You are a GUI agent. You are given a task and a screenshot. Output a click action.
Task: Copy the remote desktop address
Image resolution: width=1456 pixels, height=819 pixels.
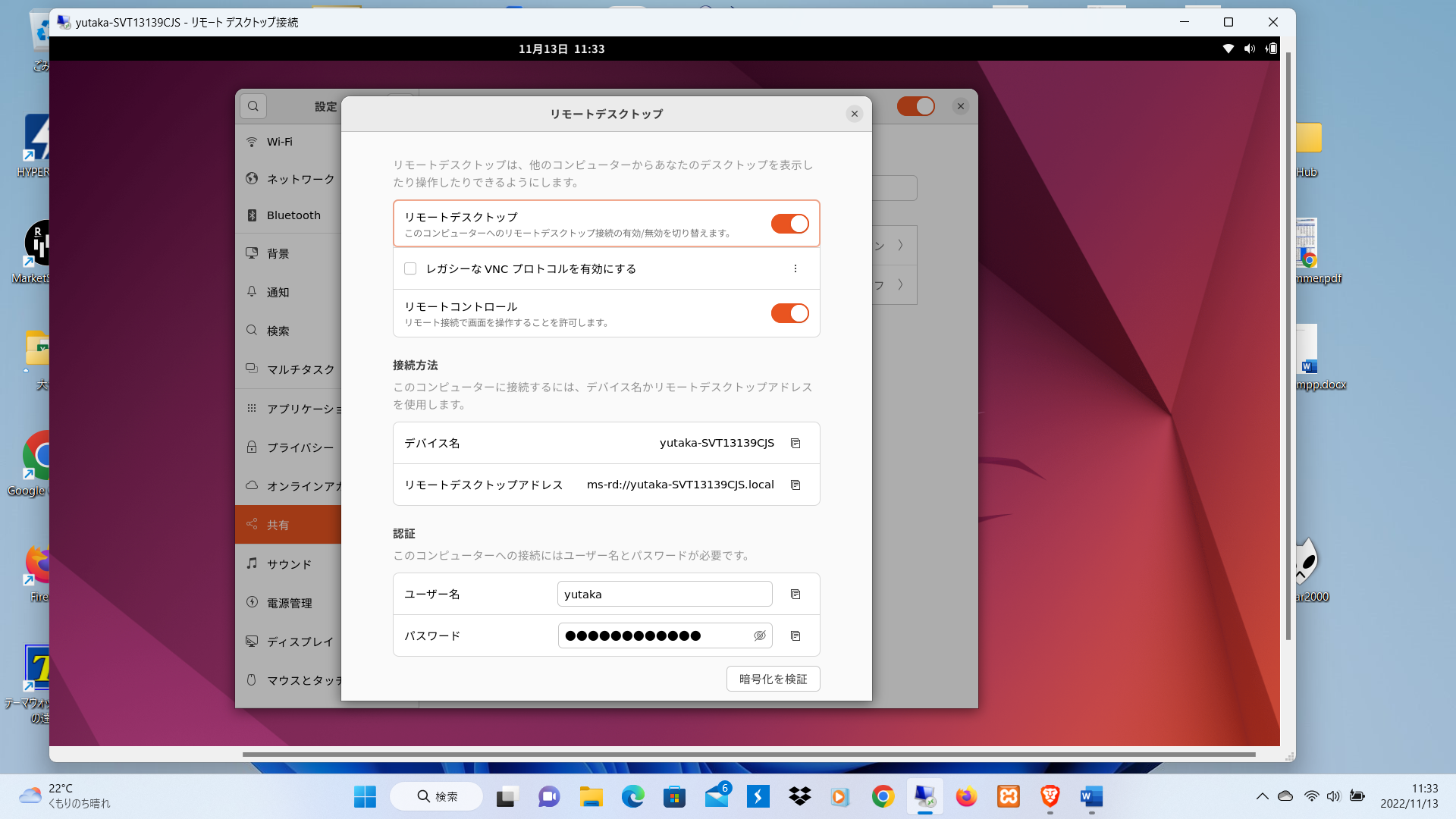(795, 485)
